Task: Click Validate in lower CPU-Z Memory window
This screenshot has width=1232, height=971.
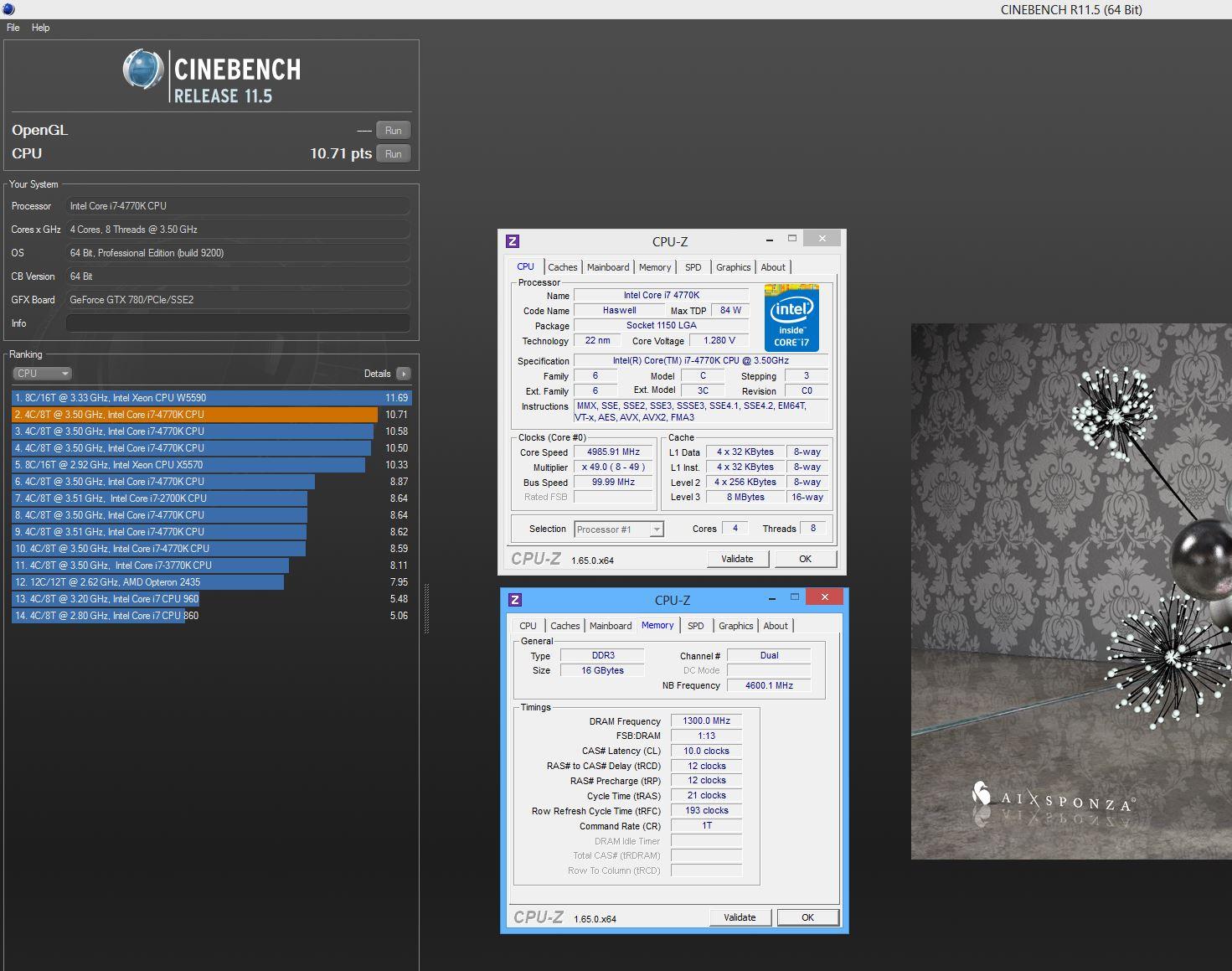Action: click(x=740, y=917)
